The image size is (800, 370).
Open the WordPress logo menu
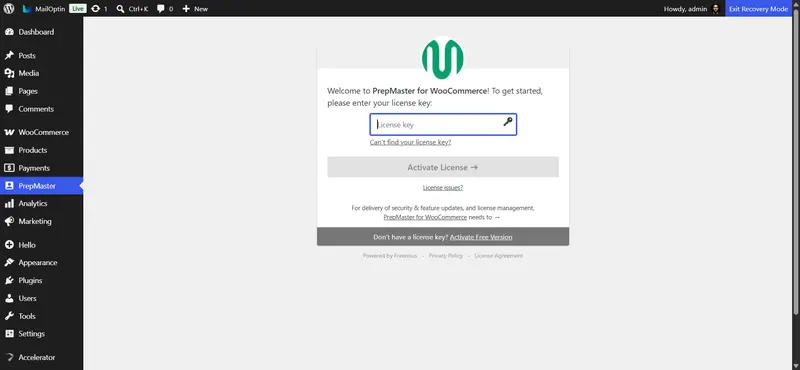(x=9, y=9)
